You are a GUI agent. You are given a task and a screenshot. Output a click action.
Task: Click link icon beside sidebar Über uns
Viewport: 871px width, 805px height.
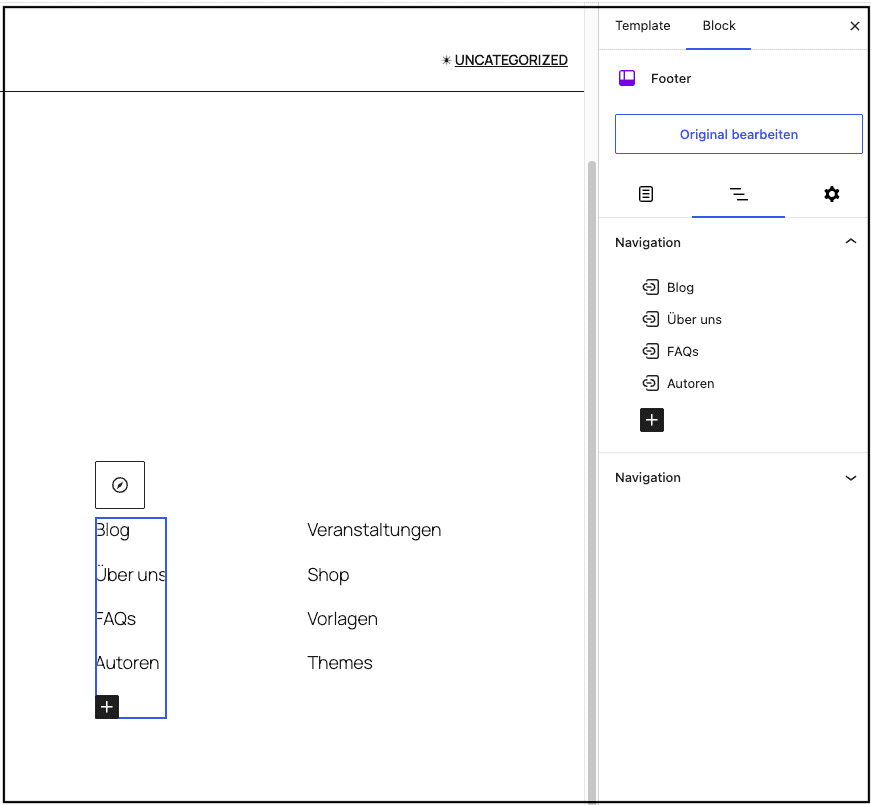tap(650, 319)
